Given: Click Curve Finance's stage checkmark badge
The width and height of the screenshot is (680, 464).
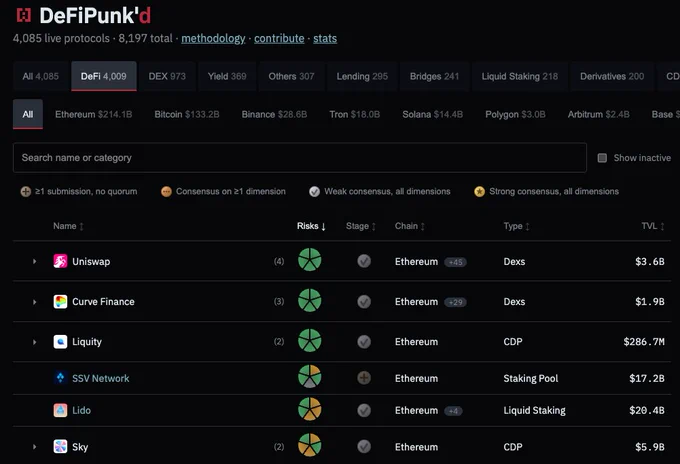Looking at the screenshot, I should coord(364,301).
